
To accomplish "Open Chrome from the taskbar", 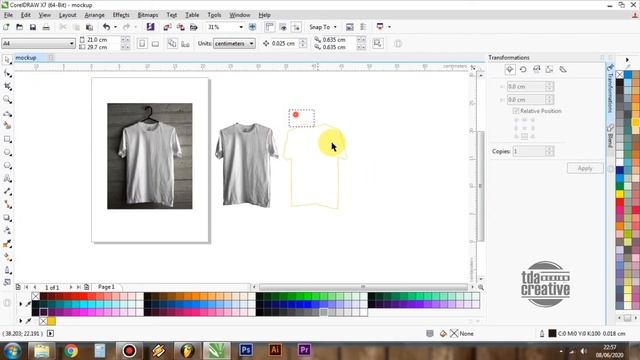I will click(x=71, y=351).
